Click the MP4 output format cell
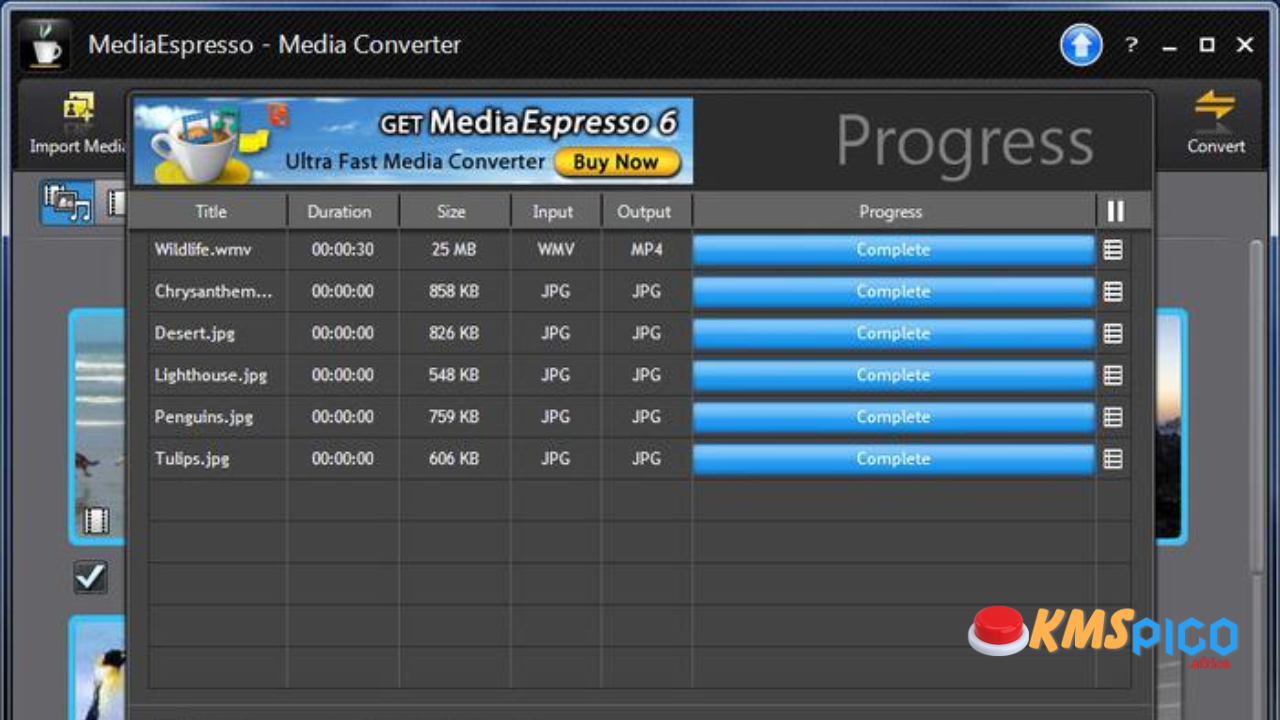The image size is (1280, 720). (646, 249)
